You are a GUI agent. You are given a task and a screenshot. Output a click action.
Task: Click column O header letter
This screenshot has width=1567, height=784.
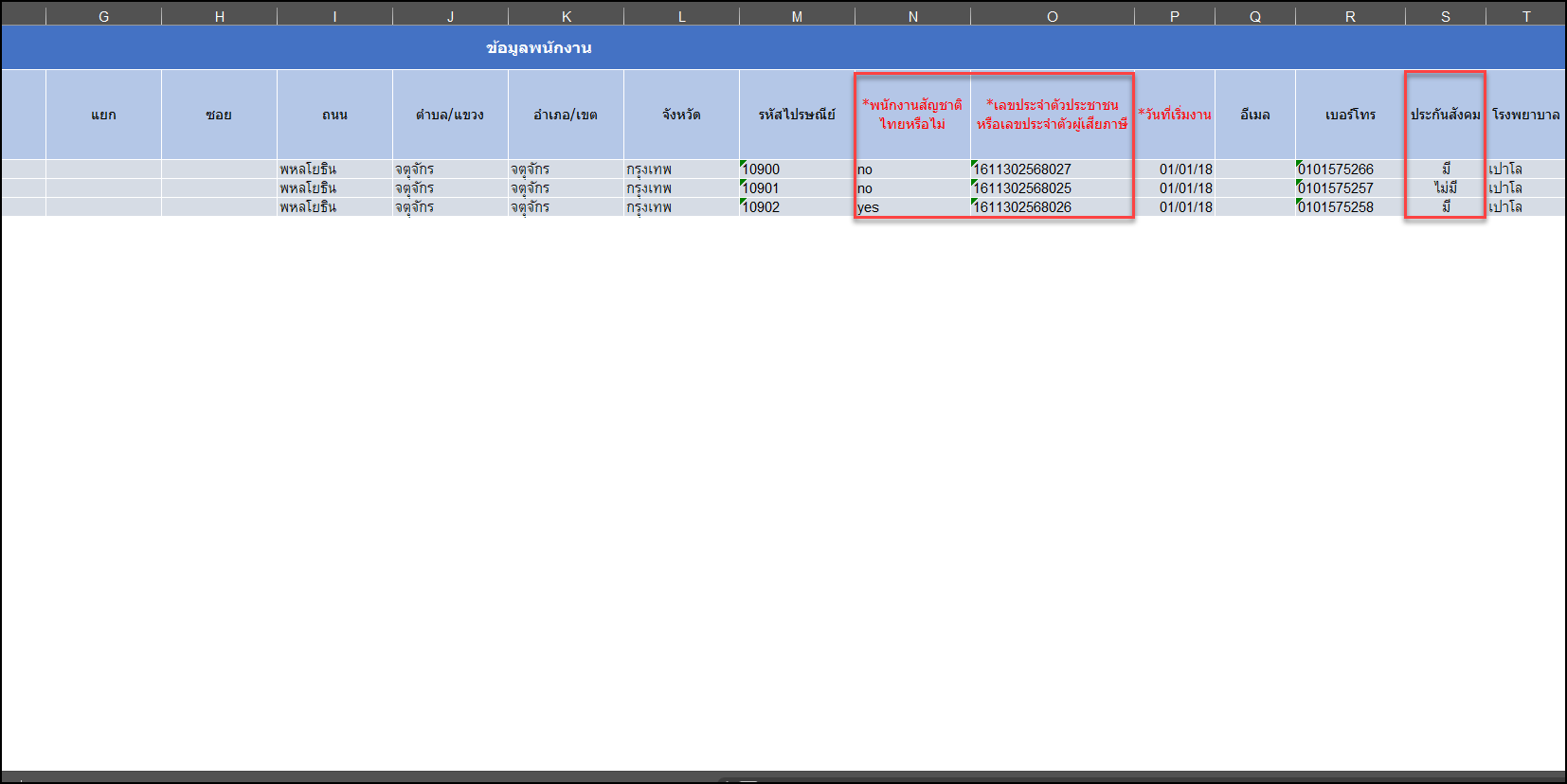1052,16
